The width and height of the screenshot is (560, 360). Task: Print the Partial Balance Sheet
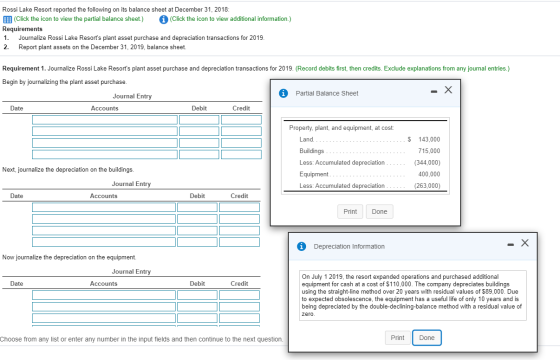(350, 211)
